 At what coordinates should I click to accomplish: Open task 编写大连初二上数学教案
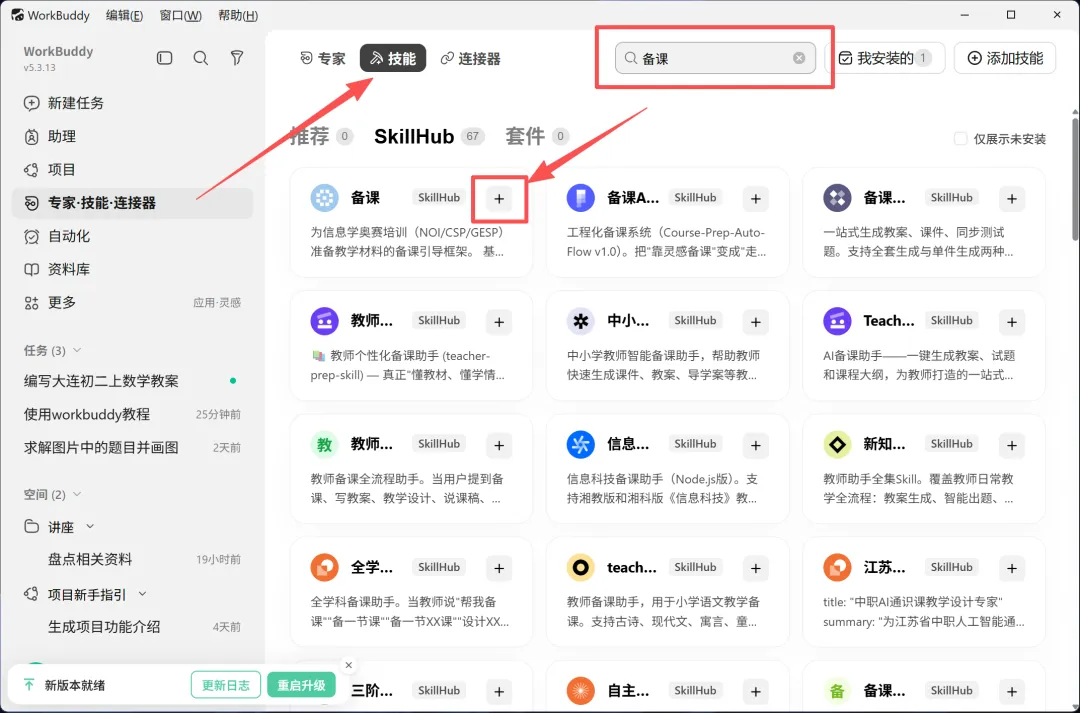(132, 381)
